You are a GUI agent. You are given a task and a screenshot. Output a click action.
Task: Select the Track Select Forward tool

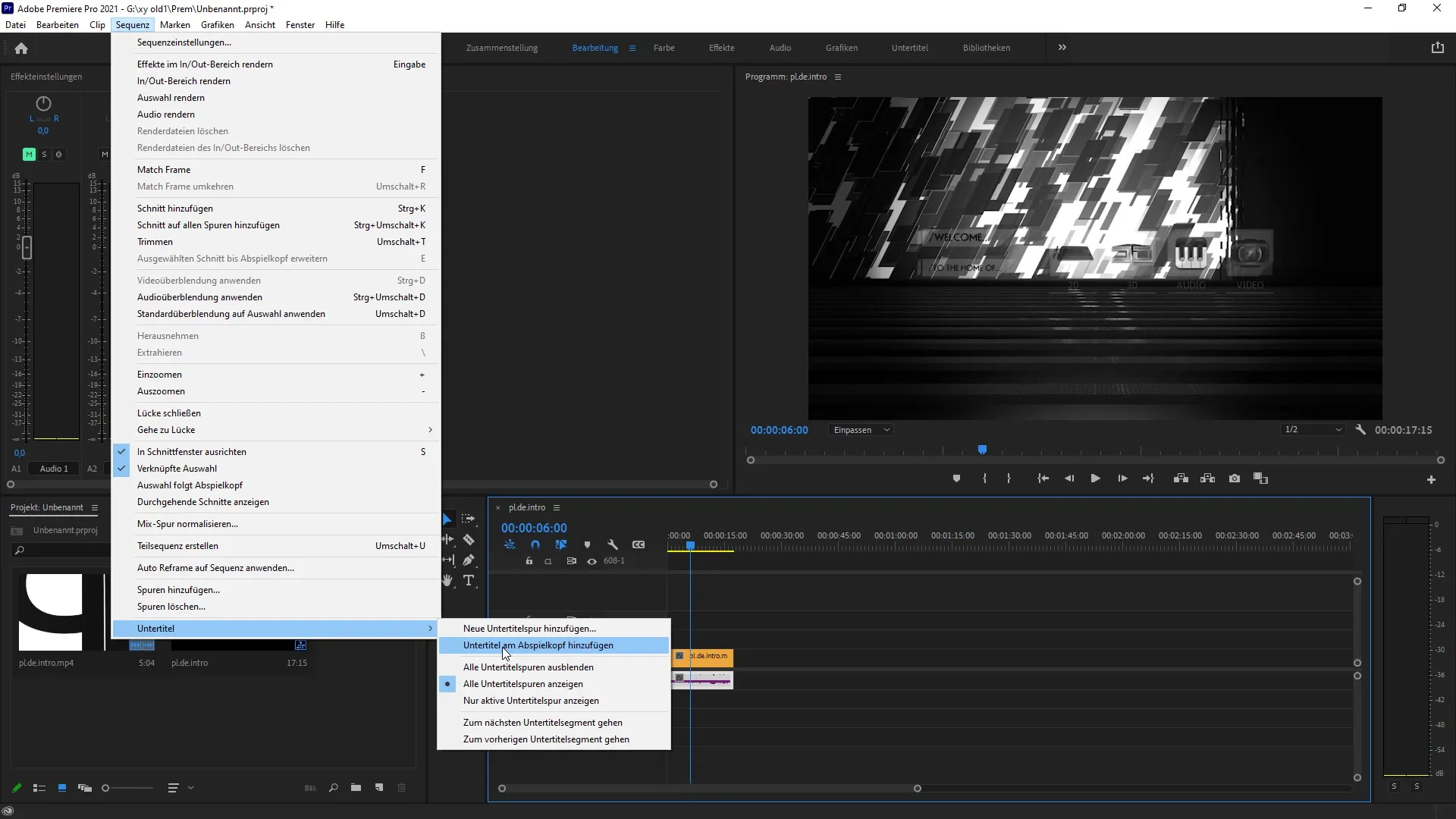469,519
